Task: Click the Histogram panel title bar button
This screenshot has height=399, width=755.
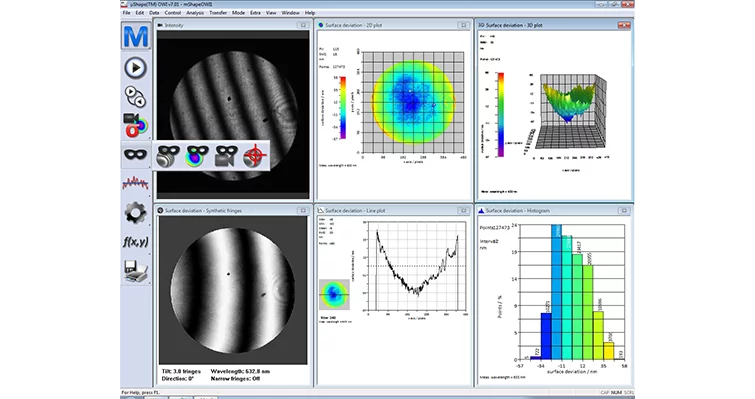Action: point(624,210)
